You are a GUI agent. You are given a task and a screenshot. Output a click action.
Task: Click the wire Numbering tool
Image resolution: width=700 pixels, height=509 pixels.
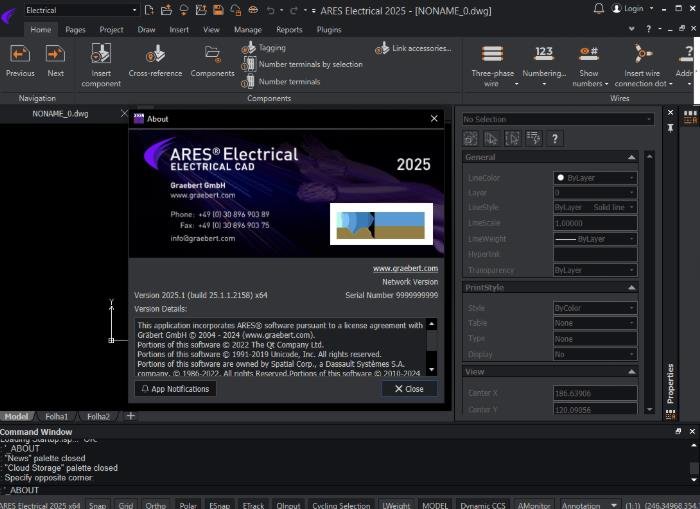tap(544, 64)
